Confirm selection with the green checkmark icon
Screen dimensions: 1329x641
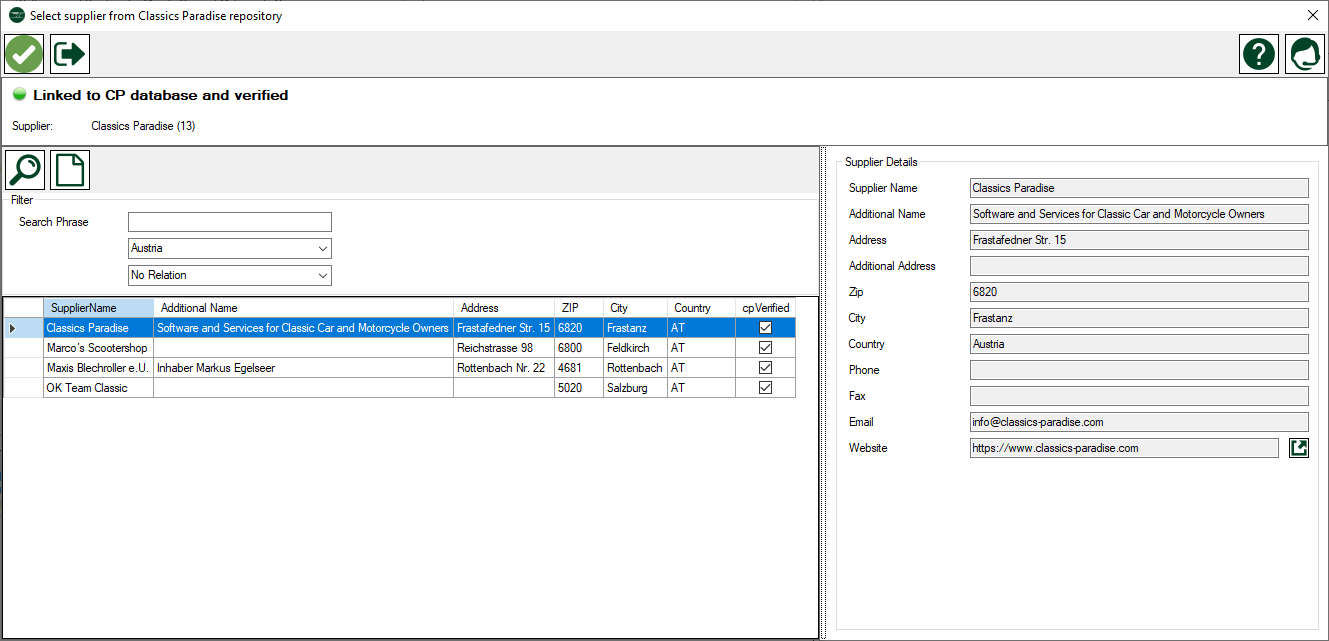(24, 53)
